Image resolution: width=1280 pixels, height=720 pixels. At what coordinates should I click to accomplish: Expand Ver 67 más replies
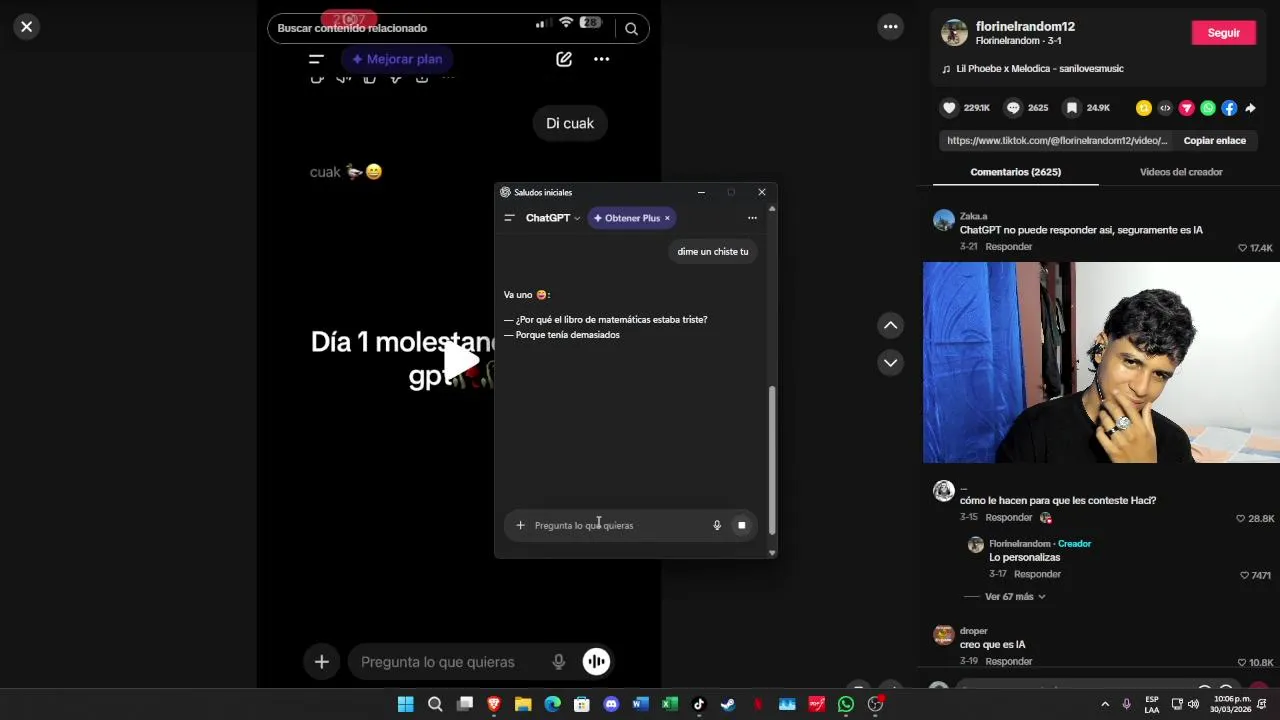click(x=1015, y=597)
